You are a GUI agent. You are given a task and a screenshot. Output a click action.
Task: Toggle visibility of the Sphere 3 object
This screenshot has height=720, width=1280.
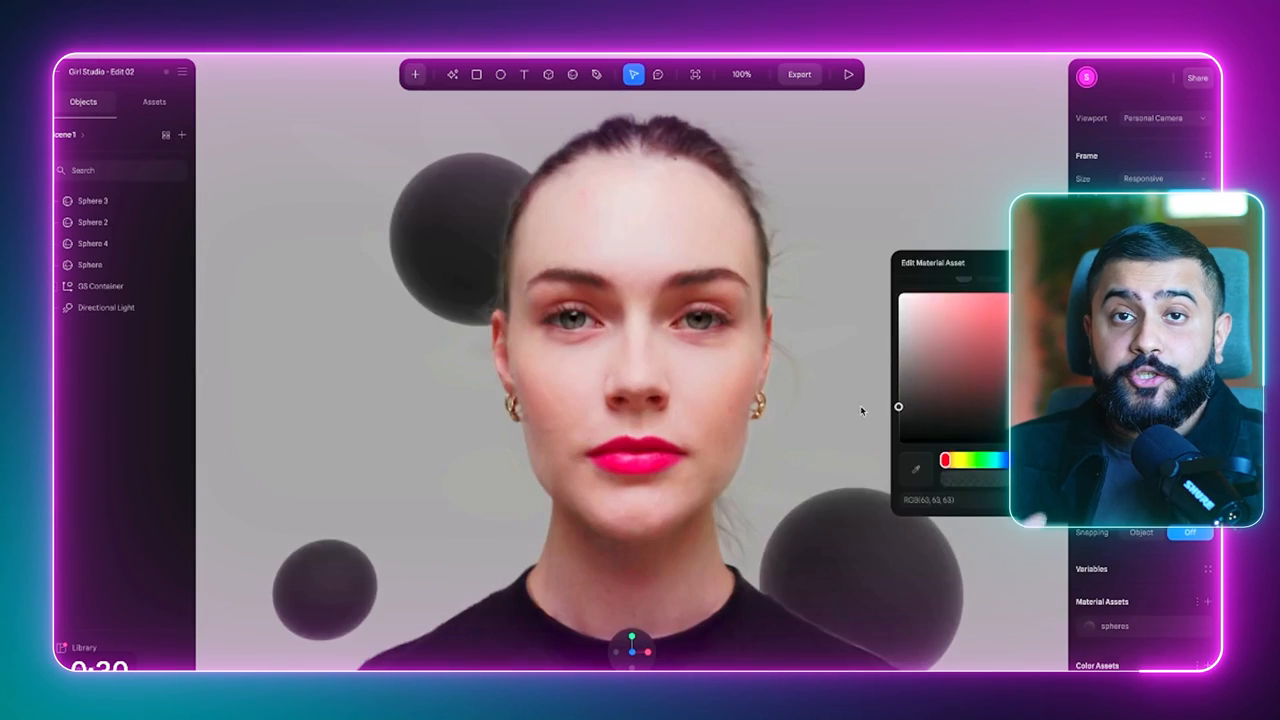pos(67,200)
